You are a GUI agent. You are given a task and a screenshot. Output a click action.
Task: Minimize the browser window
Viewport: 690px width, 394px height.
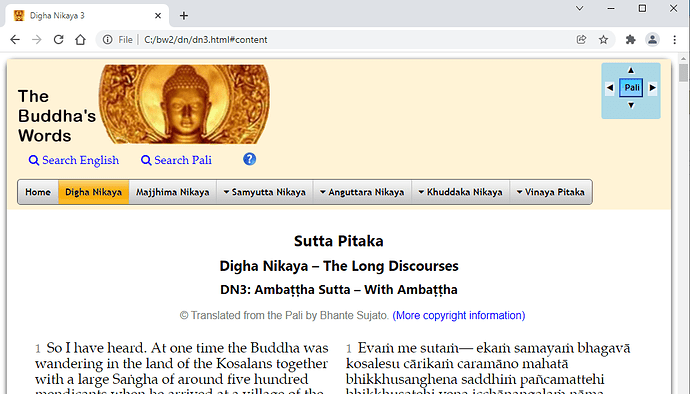pos(611,8)
